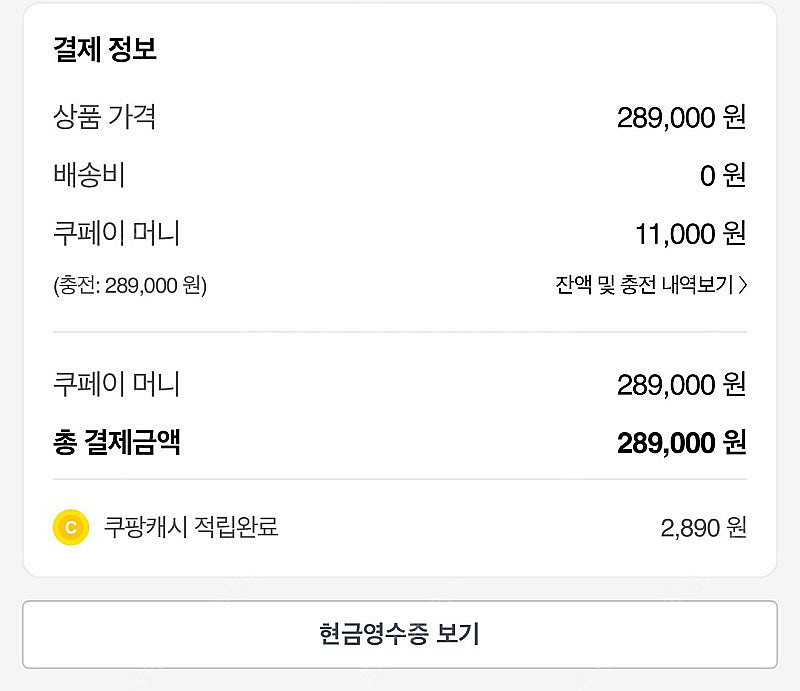The height and width of the screenshot is (691, 800).
Task: Click the 쿠팡캐시 적립완료 text
Action: pos(191,527)
